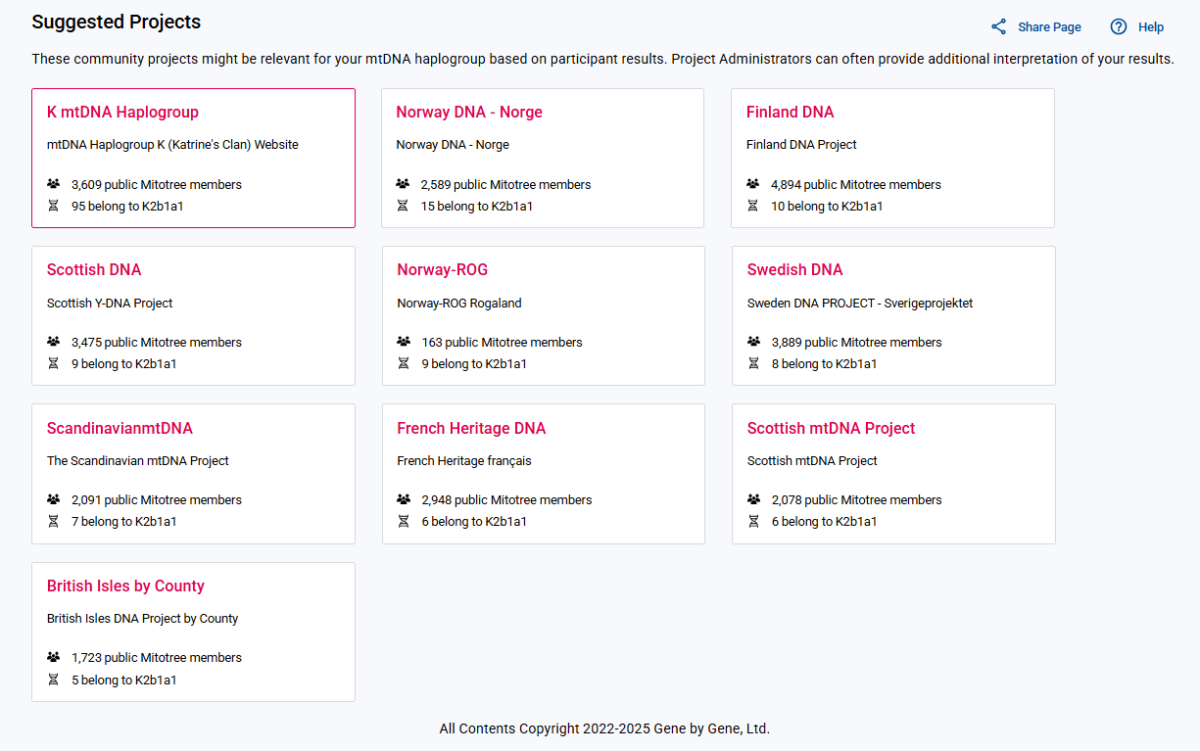Click 3,475 public Mitotree members text

(x=157, y=343)
